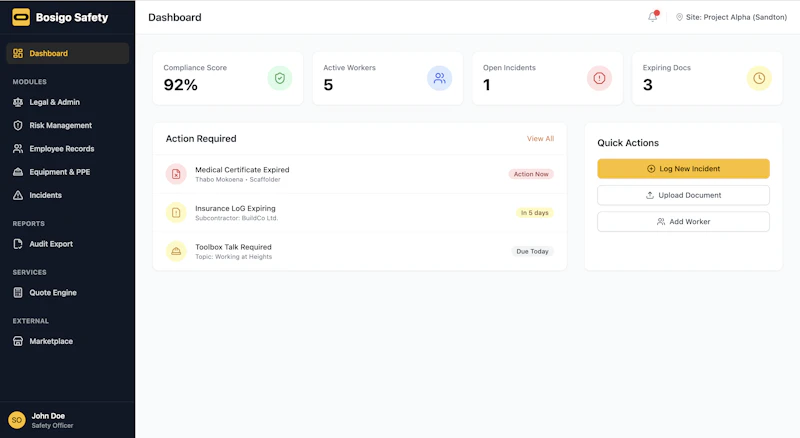Click the Legal & Admin scales icon

coord(18,102)
